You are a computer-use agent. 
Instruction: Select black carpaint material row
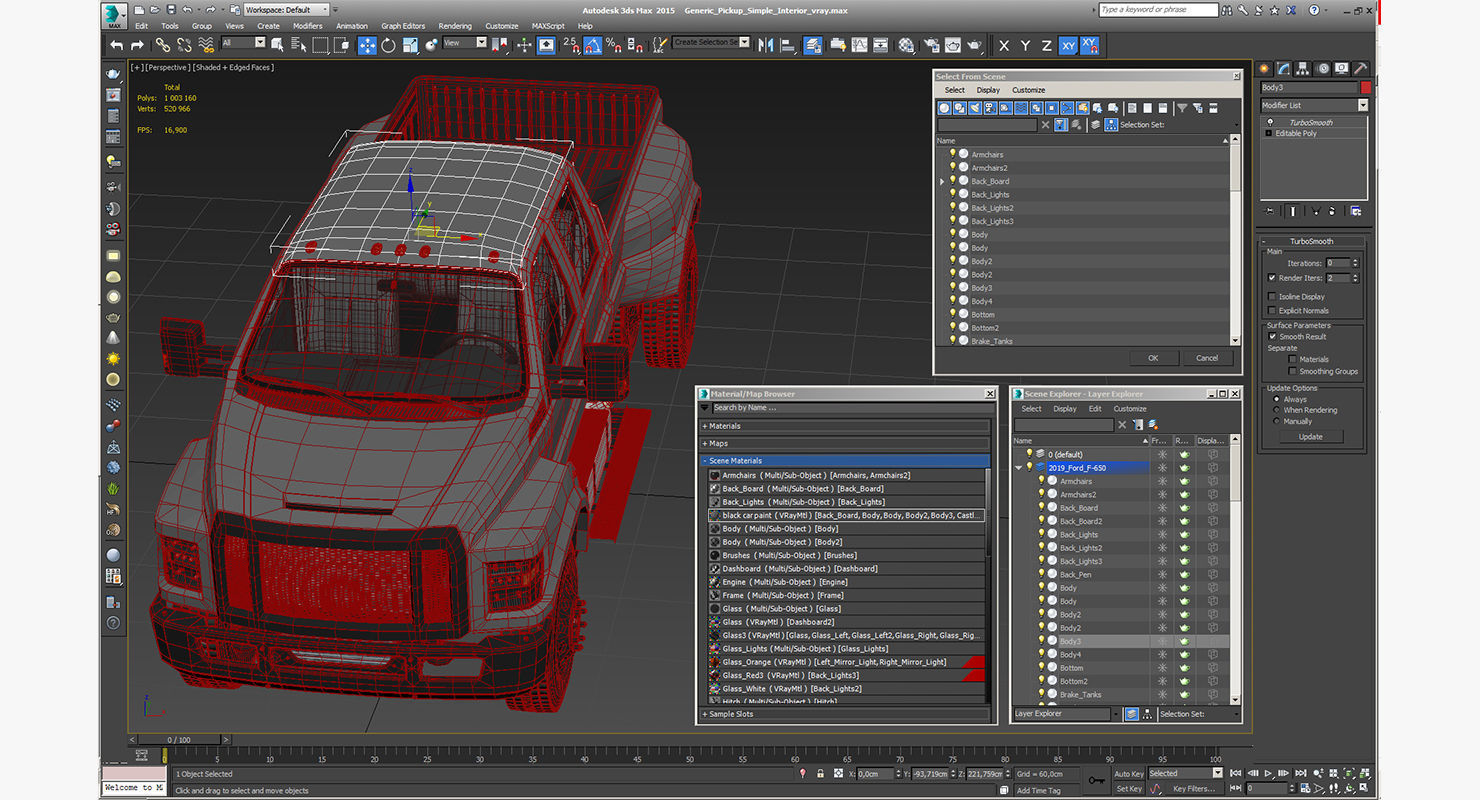846,515
